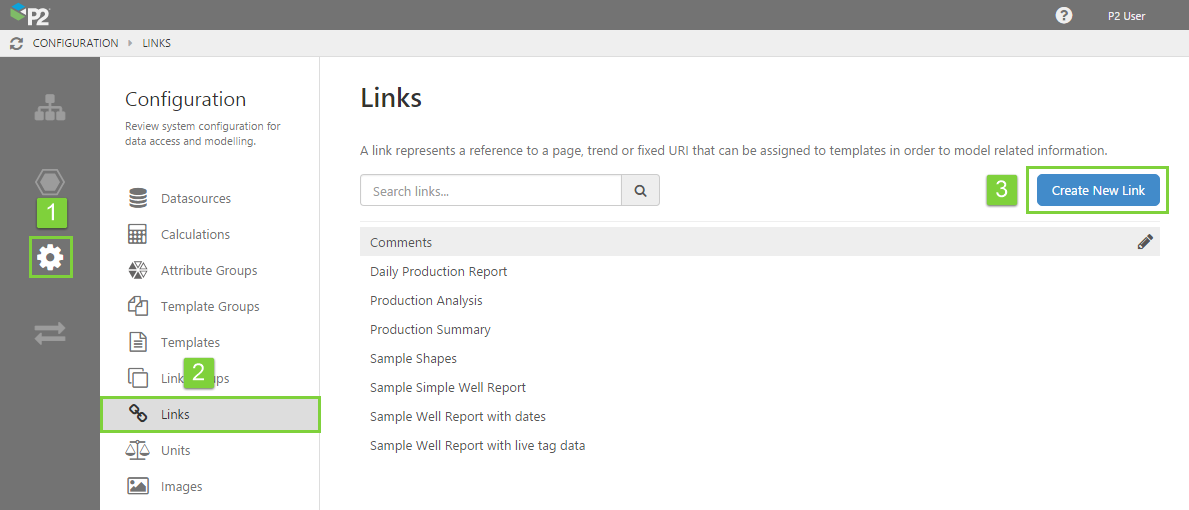This screenshot has height=510, width=1189.
Task: Click the magnifier search button
Action: tap(640, 191)
